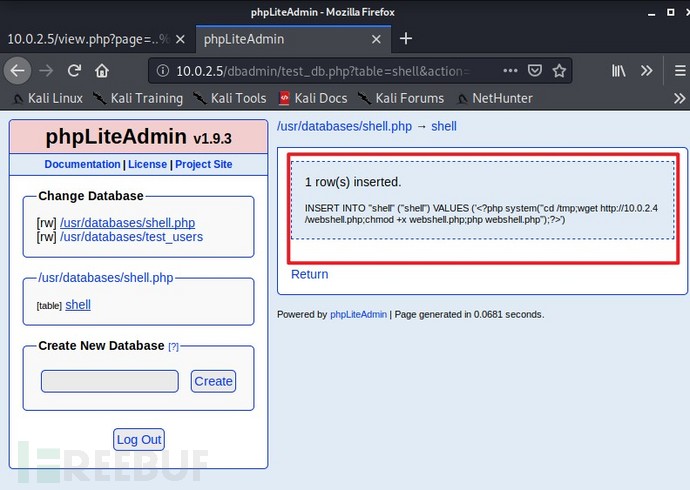The height and width of the screenshot is (490, 690).
Task: Open phpLiteAdmin link in footer
Action: point(358,314)
